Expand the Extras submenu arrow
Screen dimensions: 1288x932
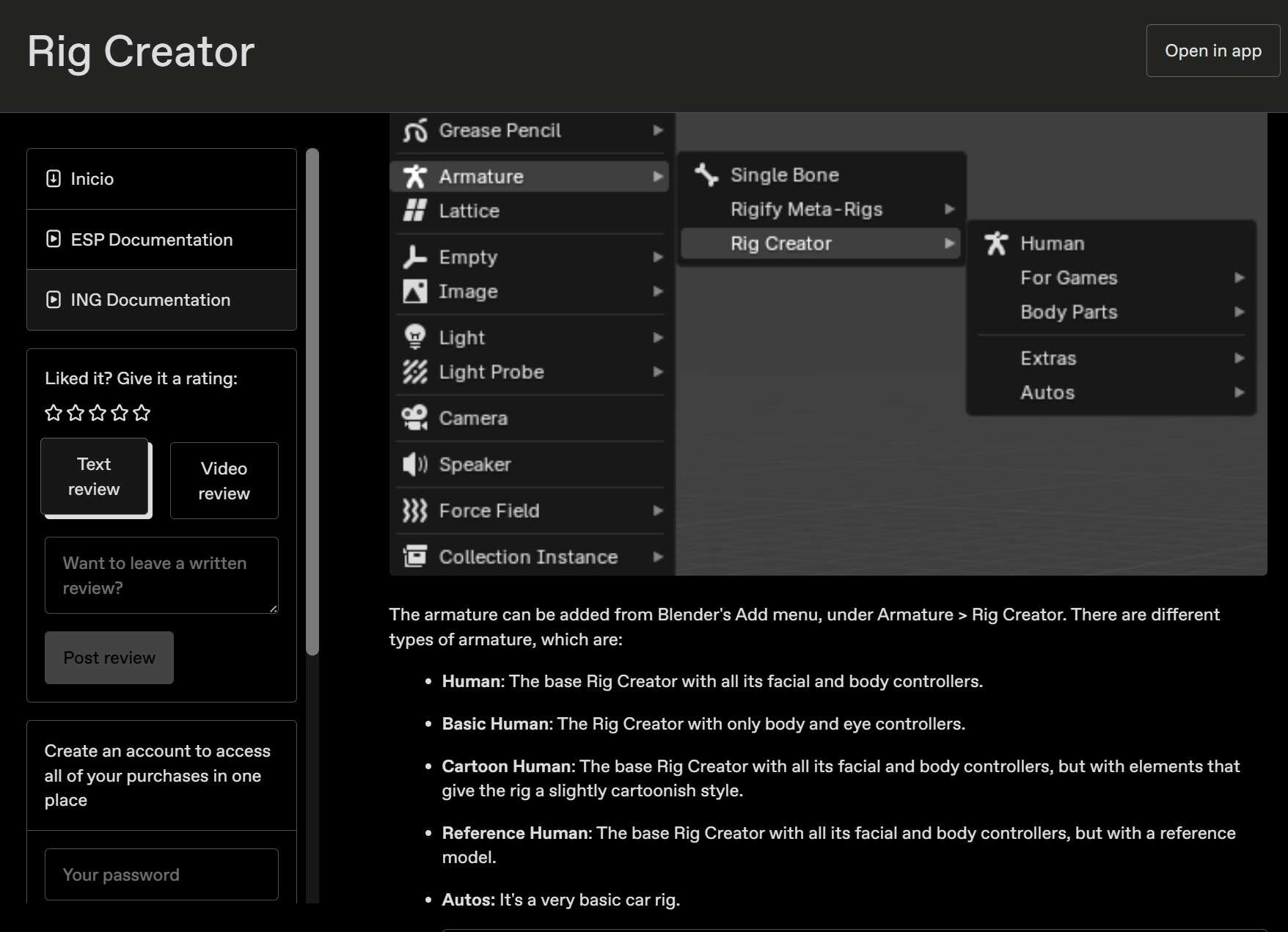[1240, 359]
